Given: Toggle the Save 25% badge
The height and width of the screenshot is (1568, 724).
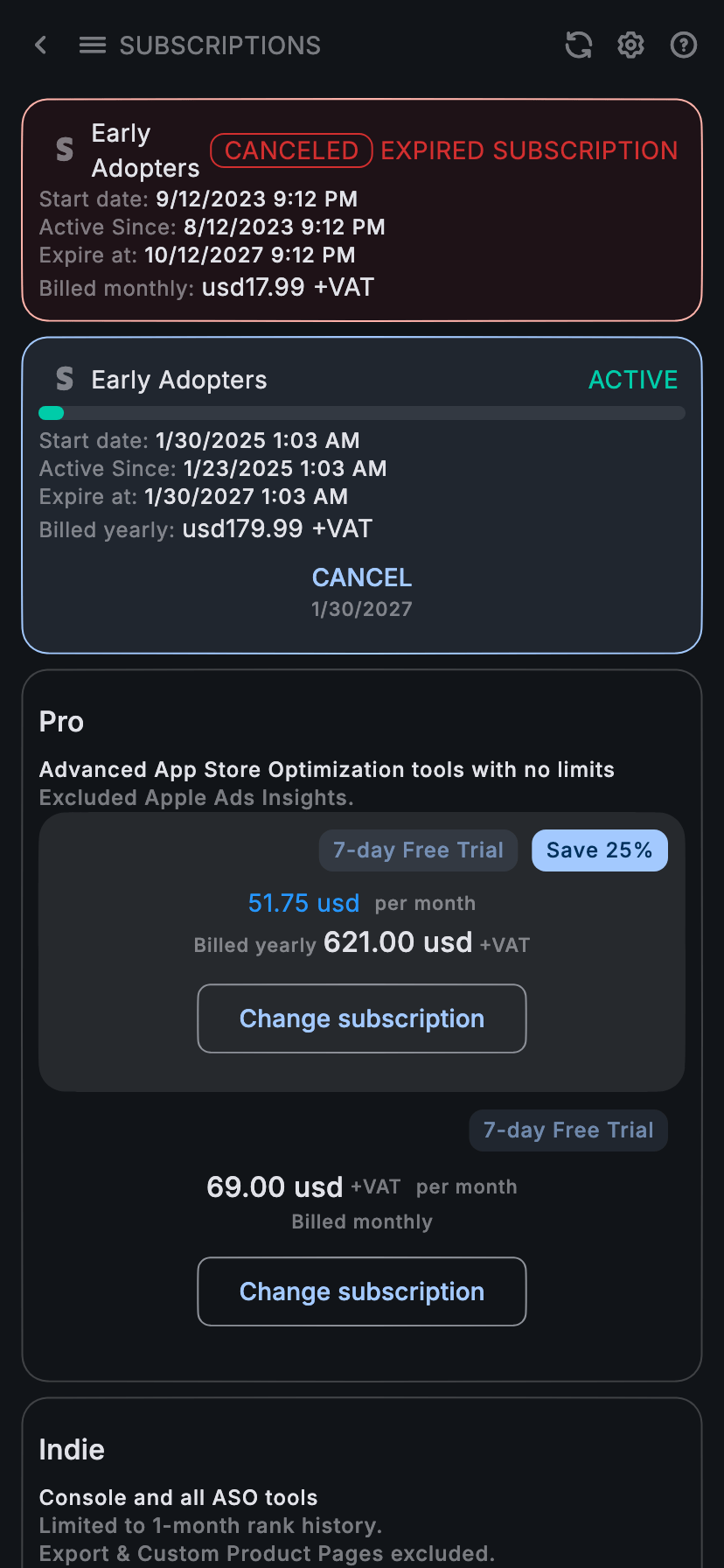Looking at the screenshot, I should 599,850.
